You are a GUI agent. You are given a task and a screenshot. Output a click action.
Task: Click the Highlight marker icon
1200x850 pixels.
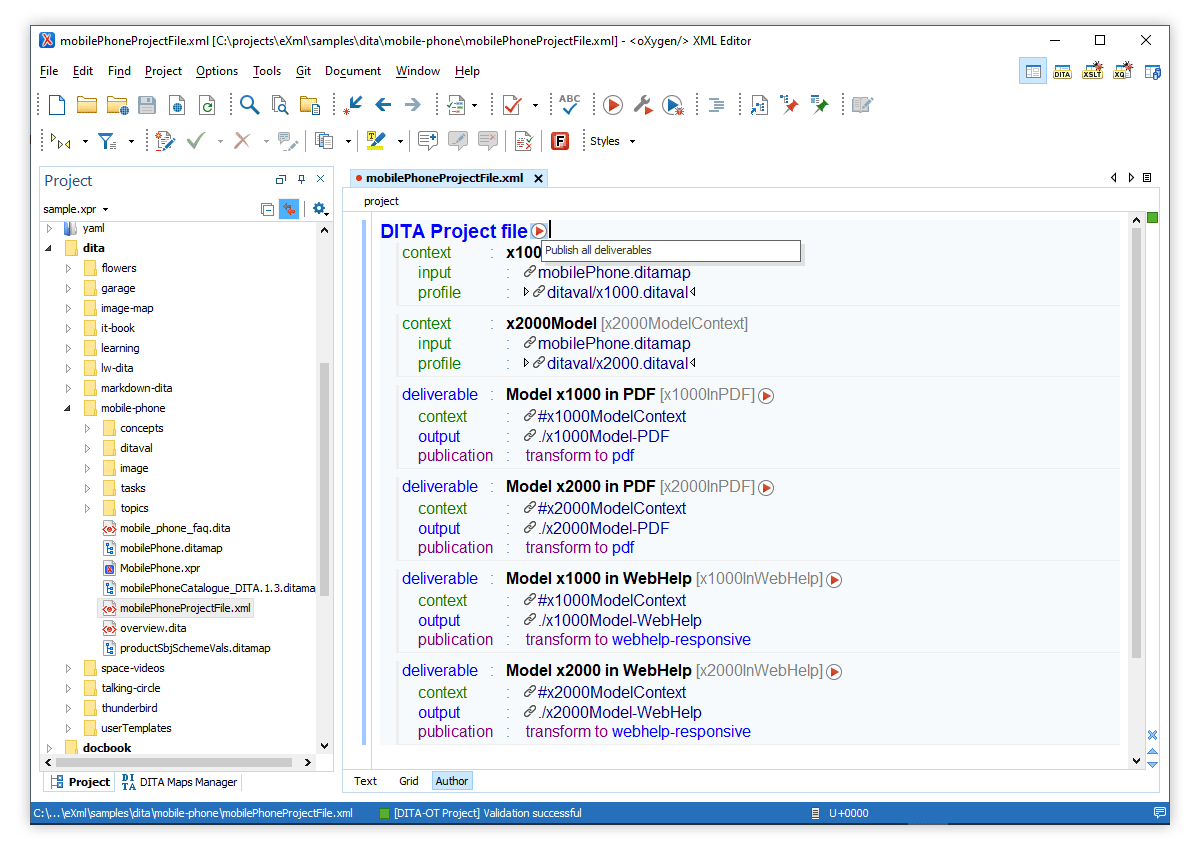point(376,141)
